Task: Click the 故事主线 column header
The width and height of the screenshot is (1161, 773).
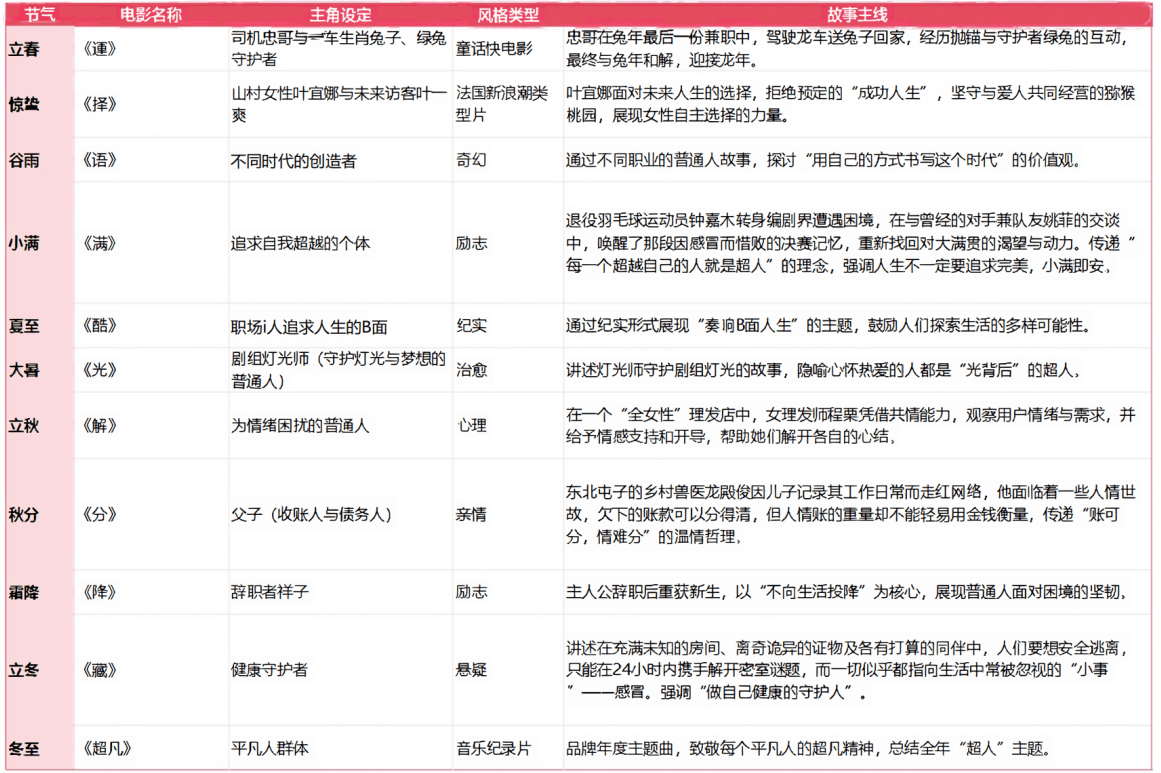Action: [857, 14]
